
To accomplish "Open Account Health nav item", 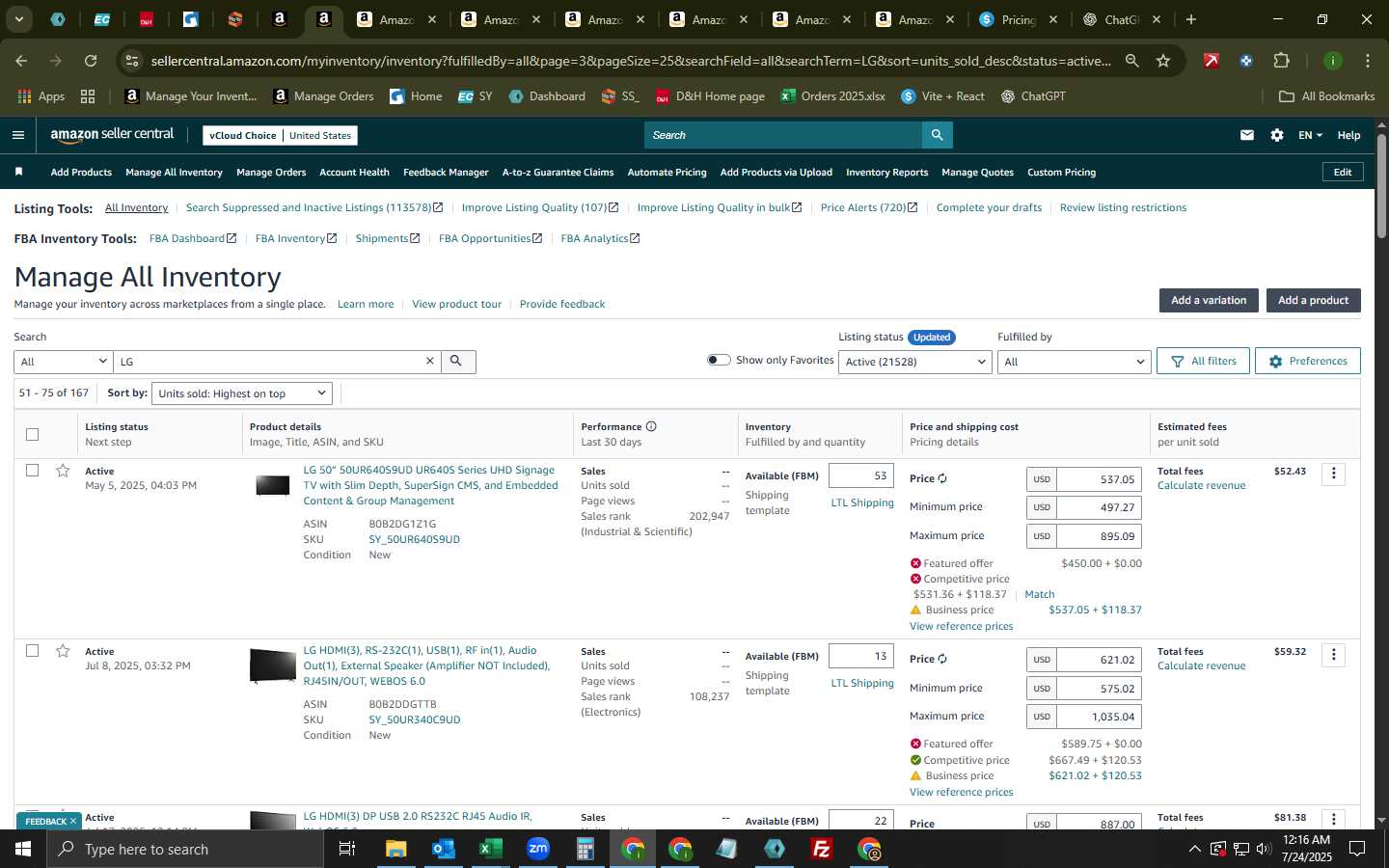I will click(354, 172).
